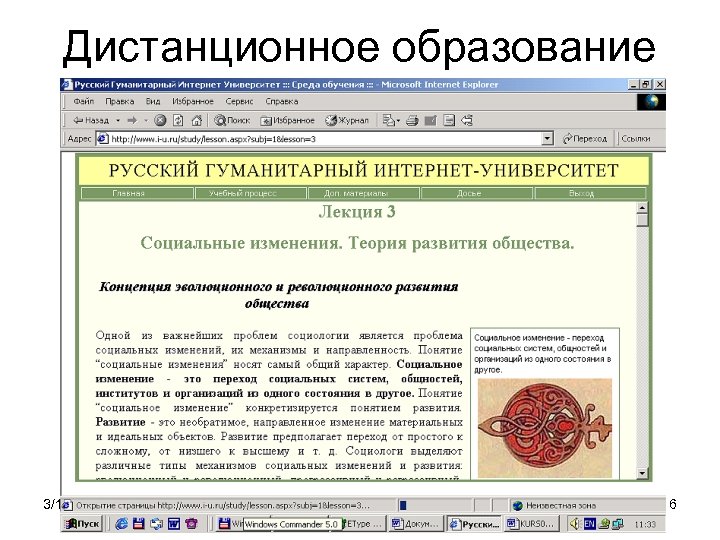Viewport: 720px width, 540px height.
Task: Click the Неизвестная зона status bar entry
Action: click(x=555, y=506)
